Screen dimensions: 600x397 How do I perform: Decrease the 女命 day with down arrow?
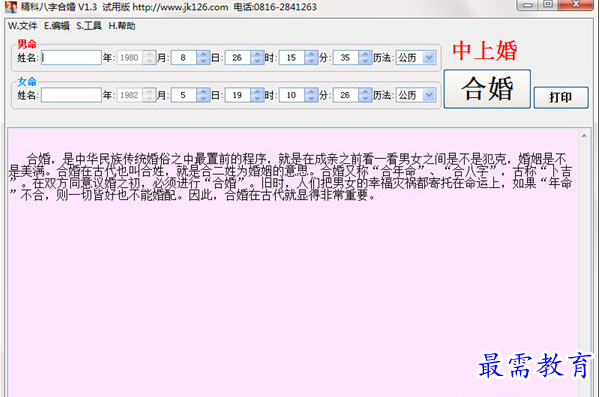[x=257, y=98]
